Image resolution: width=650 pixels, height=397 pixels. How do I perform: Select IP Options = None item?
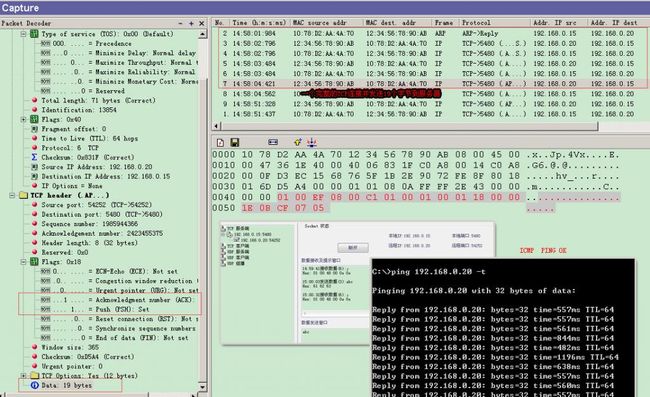click(x=72, y=186)
